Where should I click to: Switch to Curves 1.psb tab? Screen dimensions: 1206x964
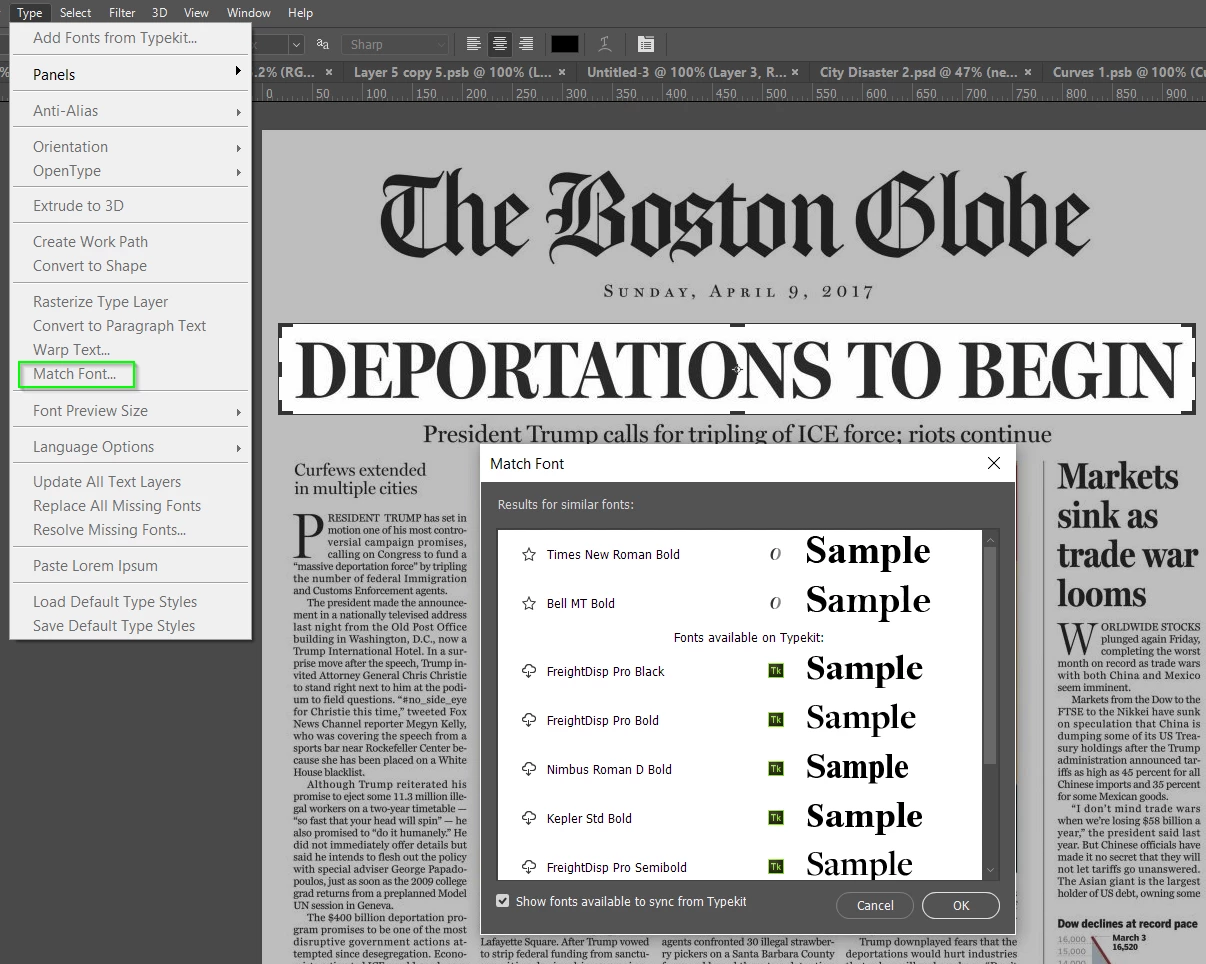tap(1125, 72)
